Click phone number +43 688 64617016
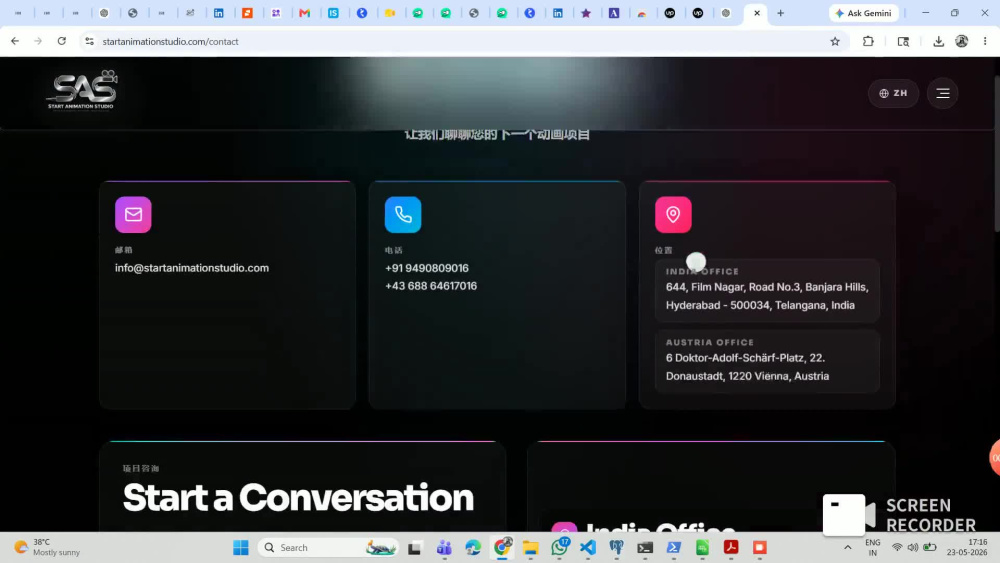 [431, 286]
